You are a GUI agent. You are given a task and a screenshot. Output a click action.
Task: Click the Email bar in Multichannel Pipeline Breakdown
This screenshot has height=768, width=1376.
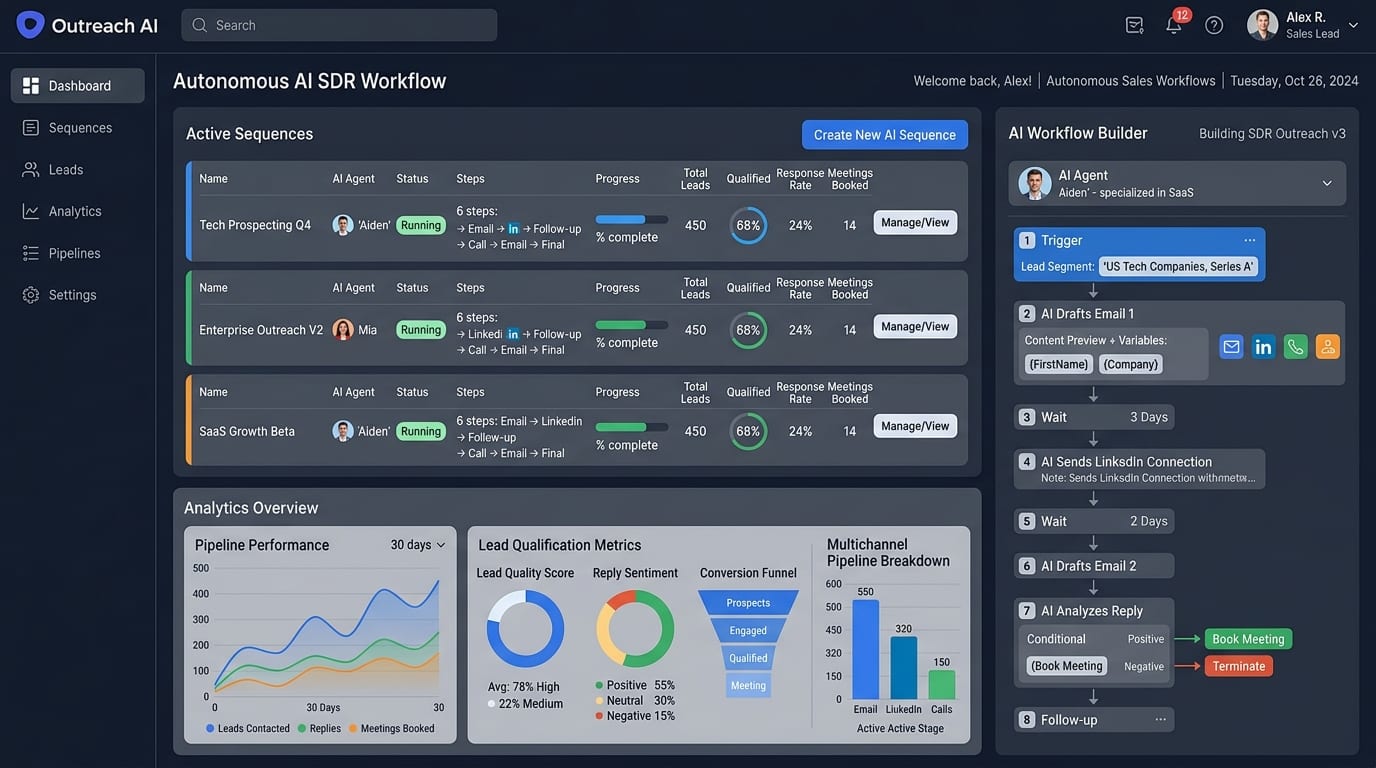tap(866, 649)
